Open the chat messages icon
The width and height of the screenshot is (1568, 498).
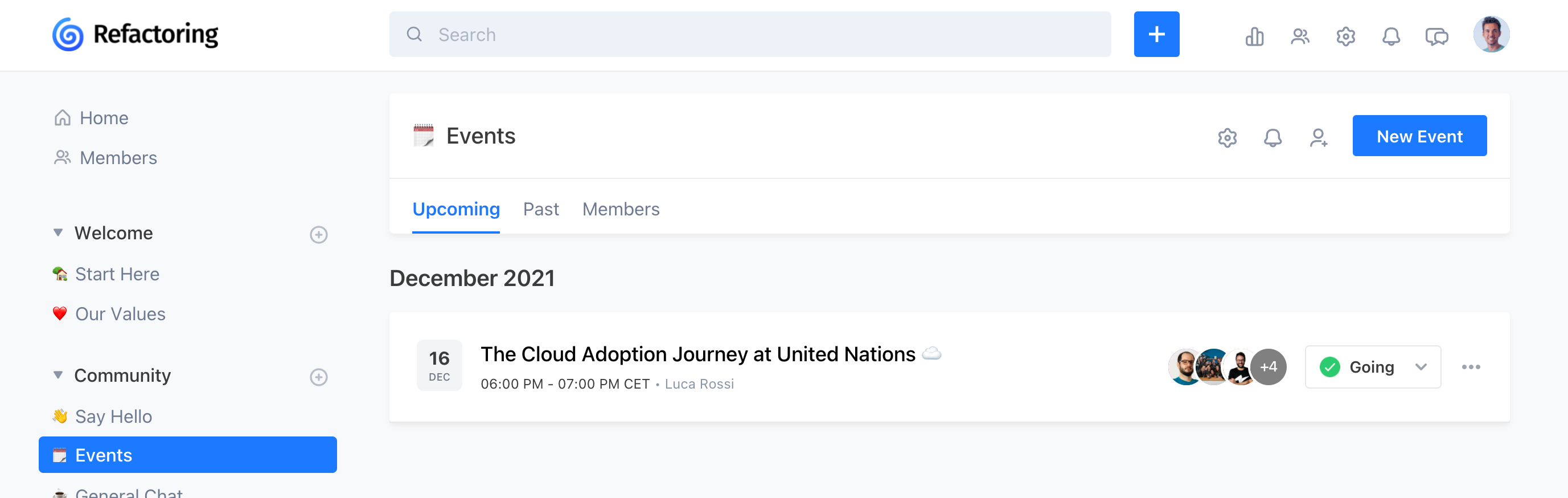pos(1437,35)
